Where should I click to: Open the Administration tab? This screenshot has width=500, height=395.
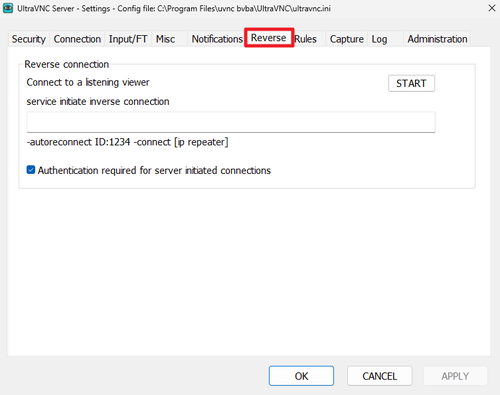(x=437, y=39)
